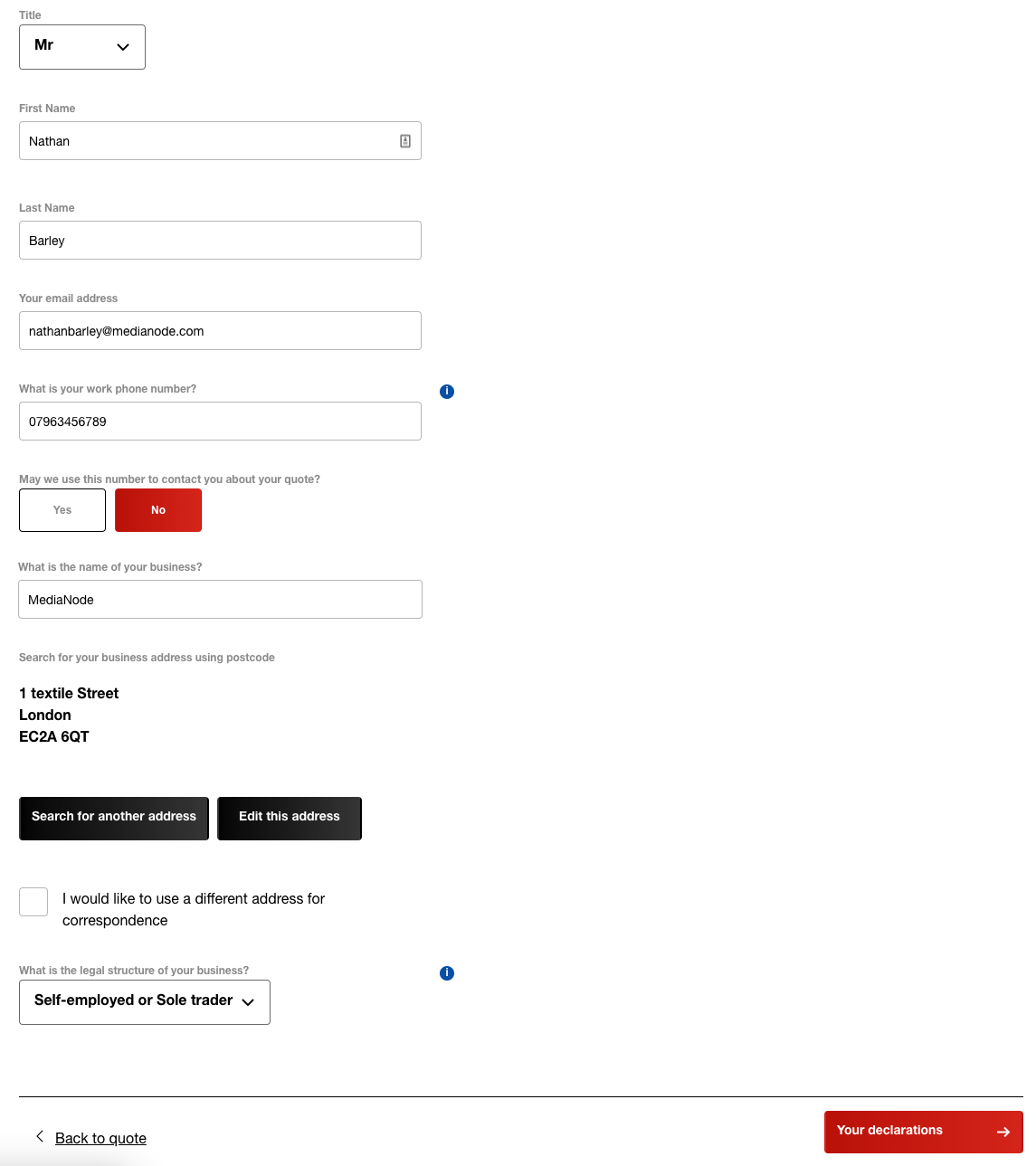Viewport: 1036px width, 1166px height.
Task: Open the Title dropdown showing Mr
Action: (x=82, y=47)
